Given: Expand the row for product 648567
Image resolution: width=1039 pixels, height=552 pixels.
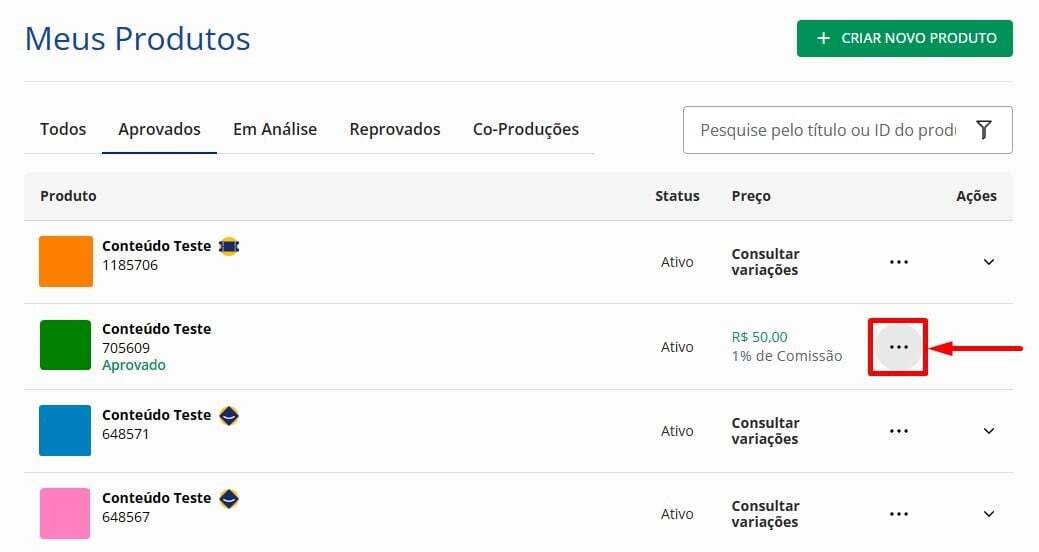Looking at the screenshot, I should tap(989, 514).
